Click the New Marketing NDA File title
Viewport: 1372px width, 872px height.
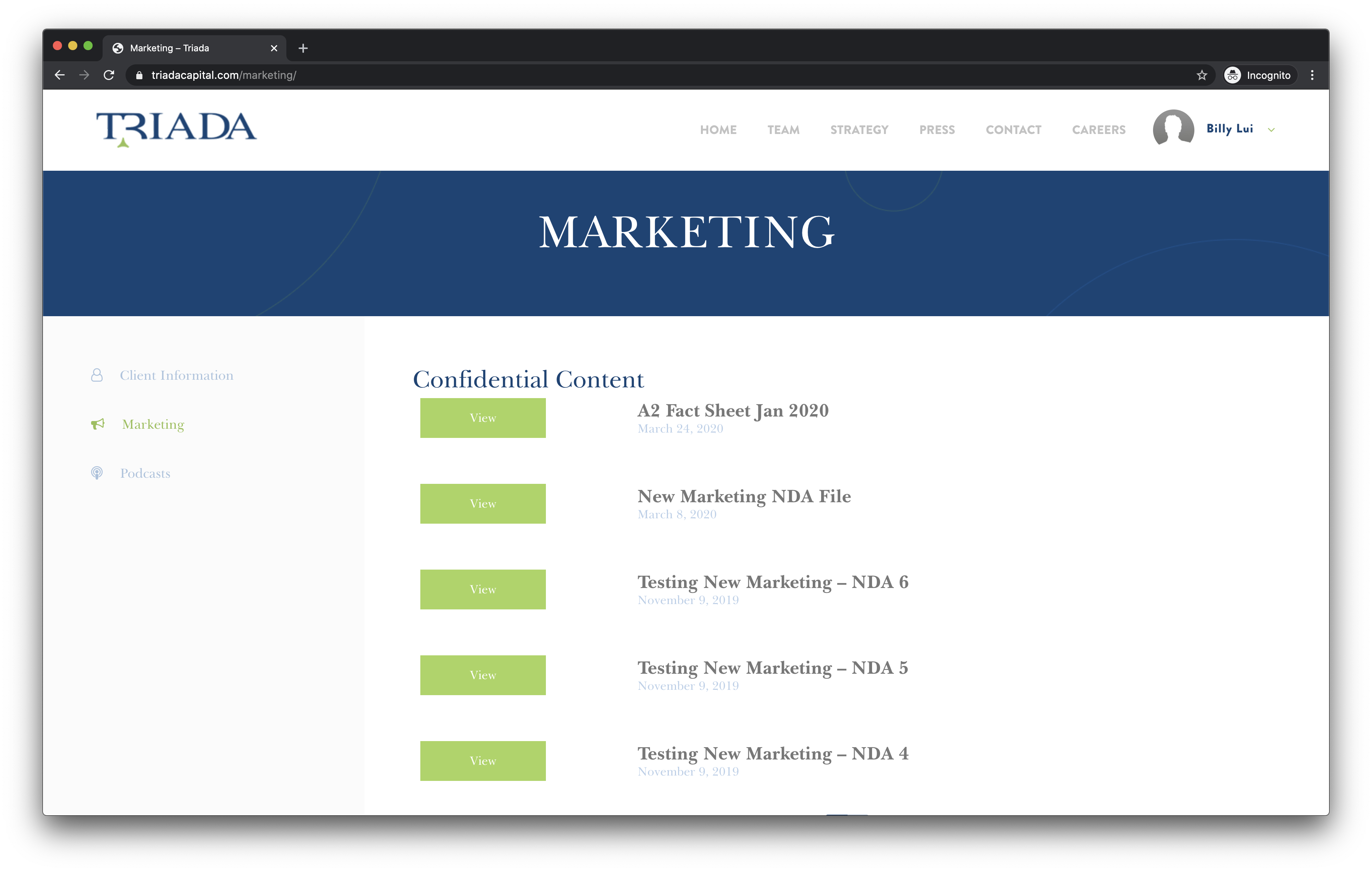click(744, 496)
